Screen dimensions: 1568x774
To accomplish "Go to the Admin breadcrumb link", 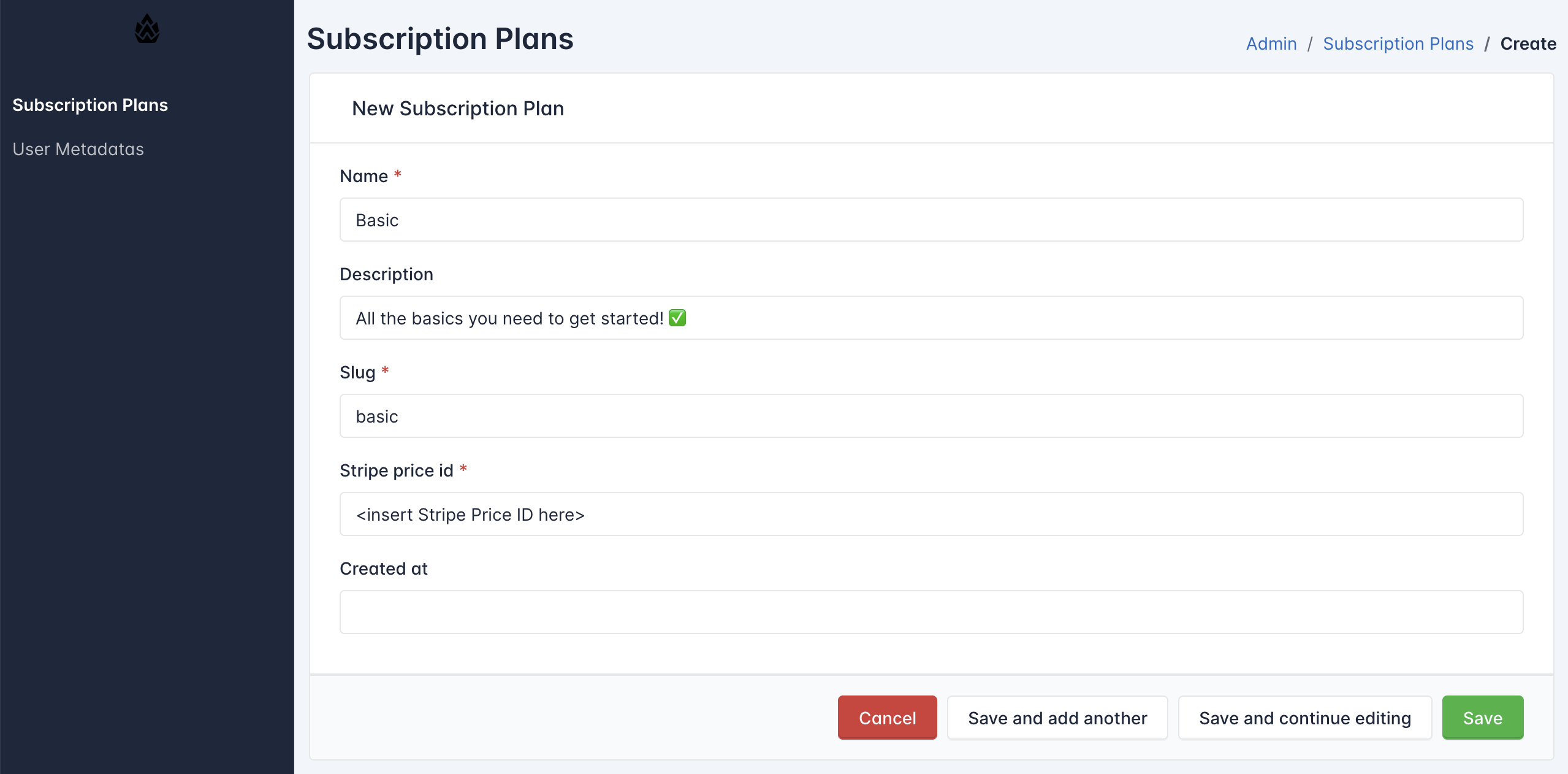I will 1271,44.
